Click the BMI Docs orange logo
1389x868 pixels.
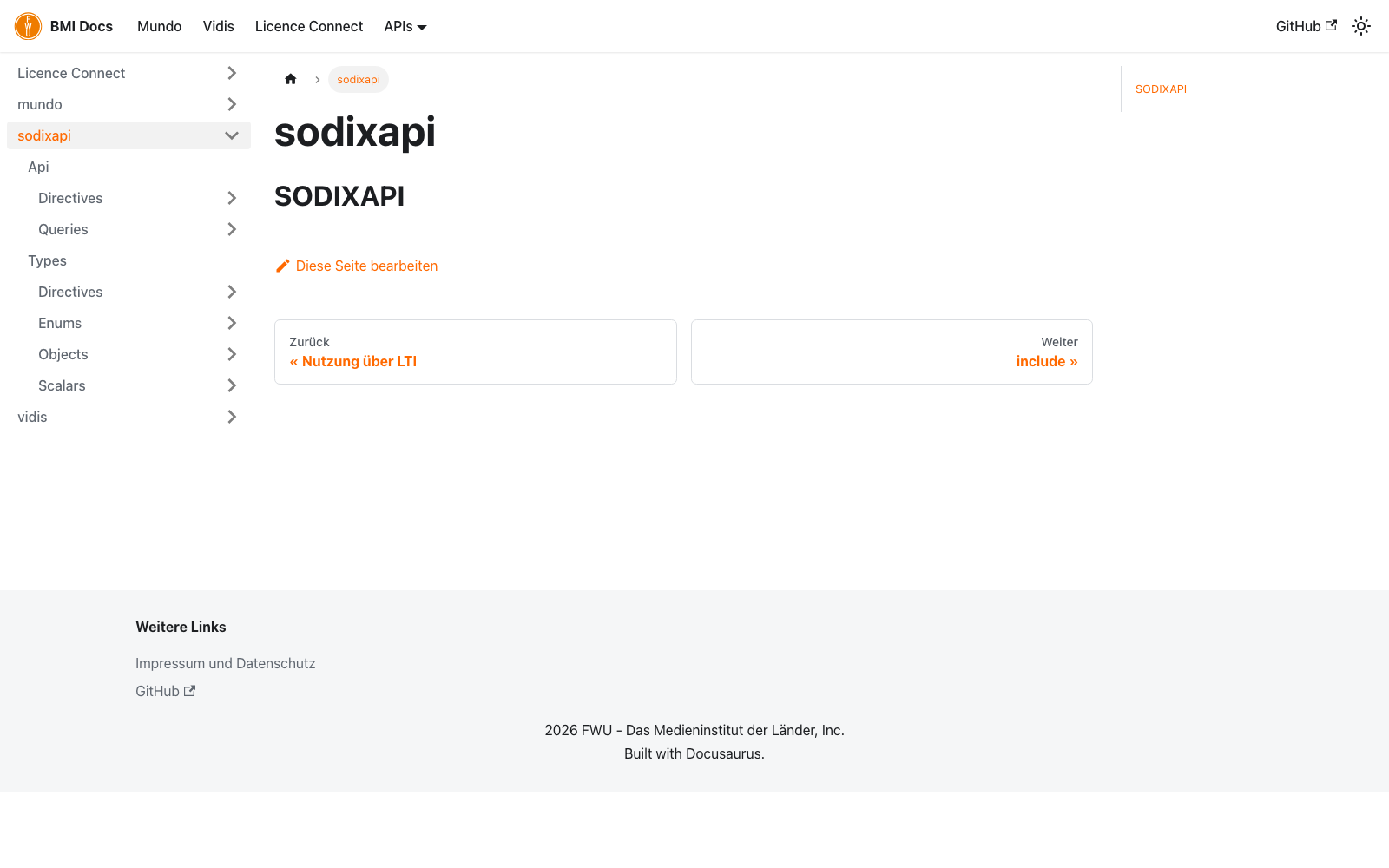[28, 26]
